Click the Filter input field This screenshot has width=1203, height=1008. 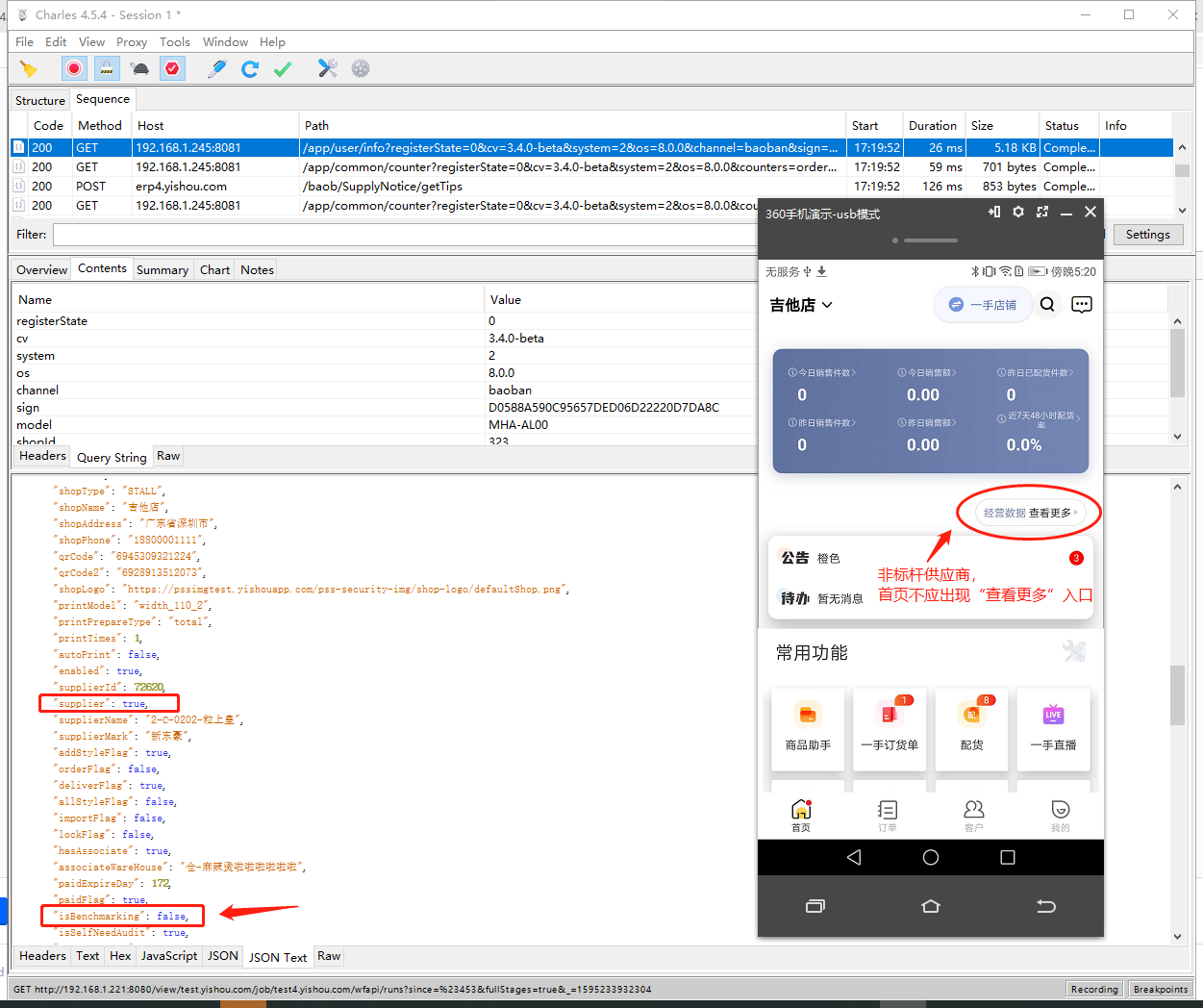point(405,235)
